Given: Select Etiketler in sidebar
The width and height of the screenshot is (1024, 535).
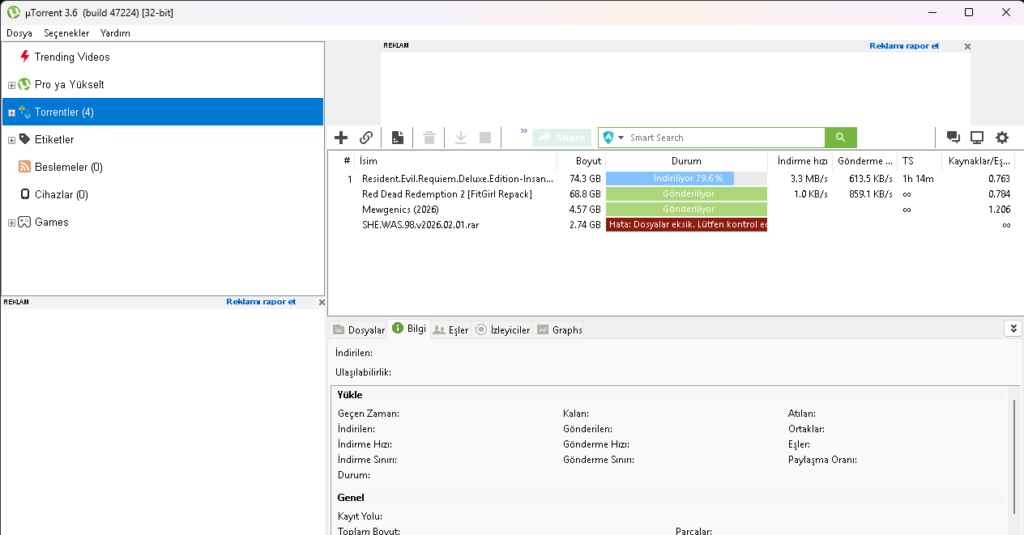Looking at the screenshot, I should (x=54, y=139).
